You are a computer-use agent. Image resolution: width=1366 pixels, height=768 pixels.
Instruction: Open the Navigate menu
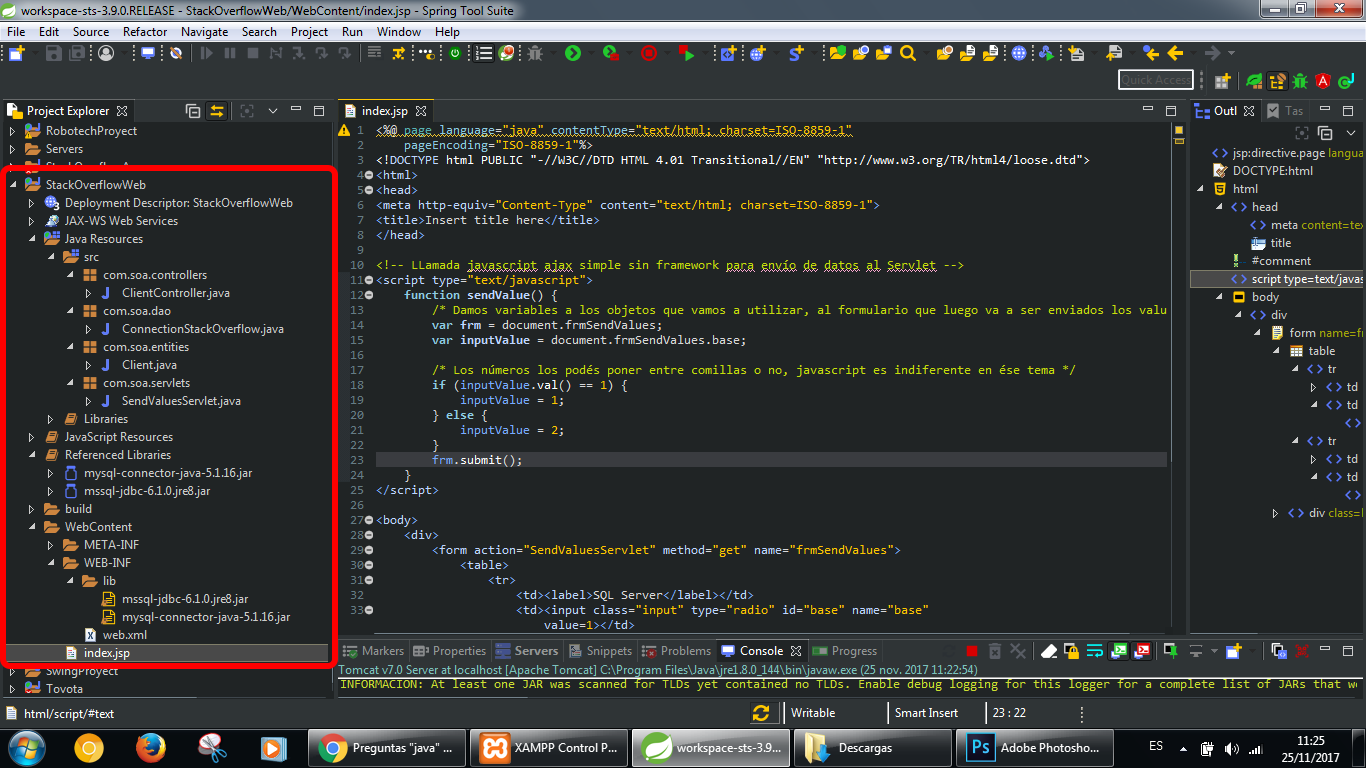(205, 31)
